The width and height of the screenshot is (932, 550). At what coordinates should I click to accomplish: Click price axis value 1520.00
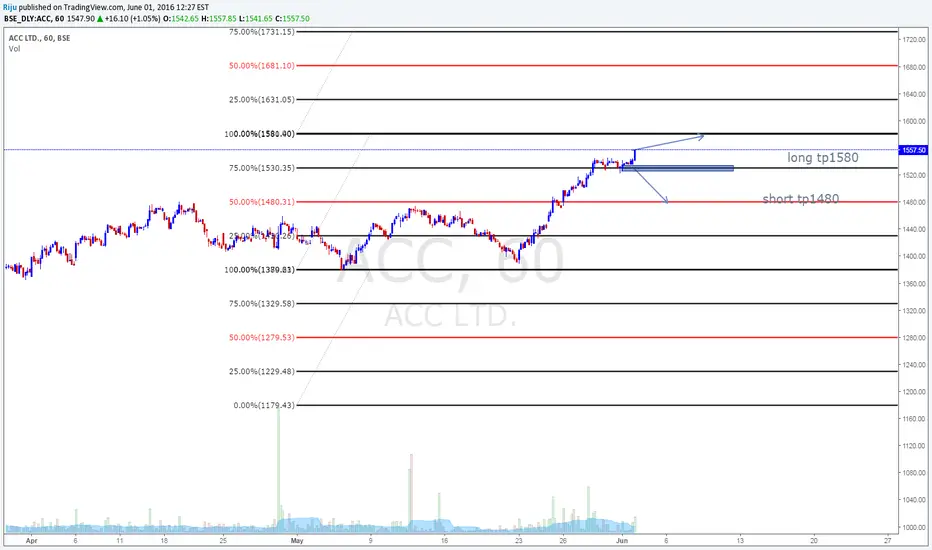coord(914,175)
